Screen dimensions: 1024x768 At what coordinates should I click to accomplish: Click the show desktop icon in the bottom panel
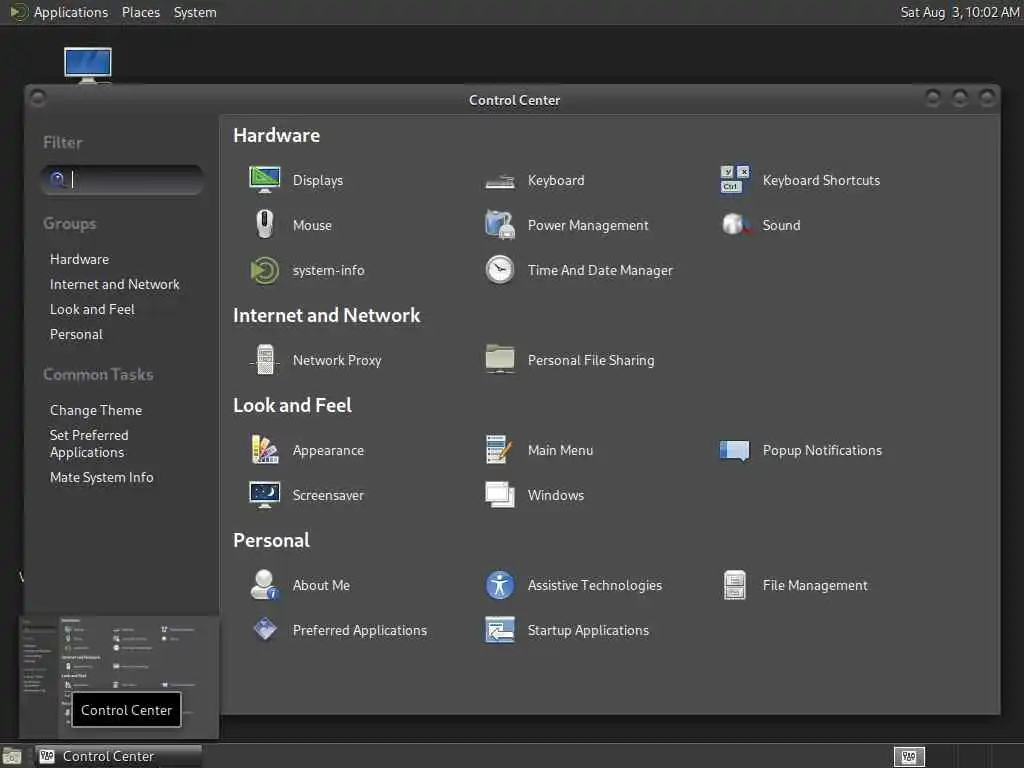[x=12, y=757]
